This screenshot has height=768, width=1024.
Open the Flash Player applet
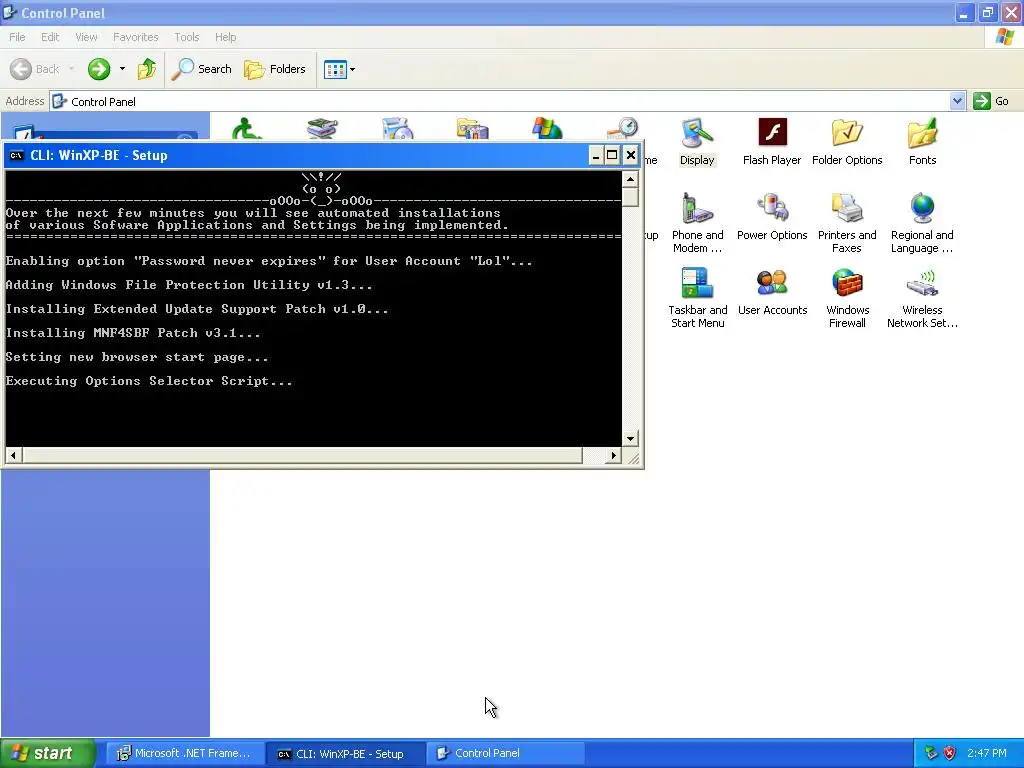(772, 142)
